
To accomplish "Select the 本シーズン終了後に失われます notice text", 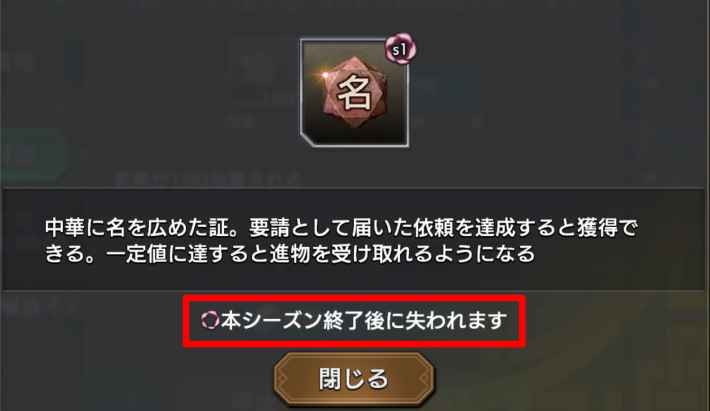I will 364,320.
